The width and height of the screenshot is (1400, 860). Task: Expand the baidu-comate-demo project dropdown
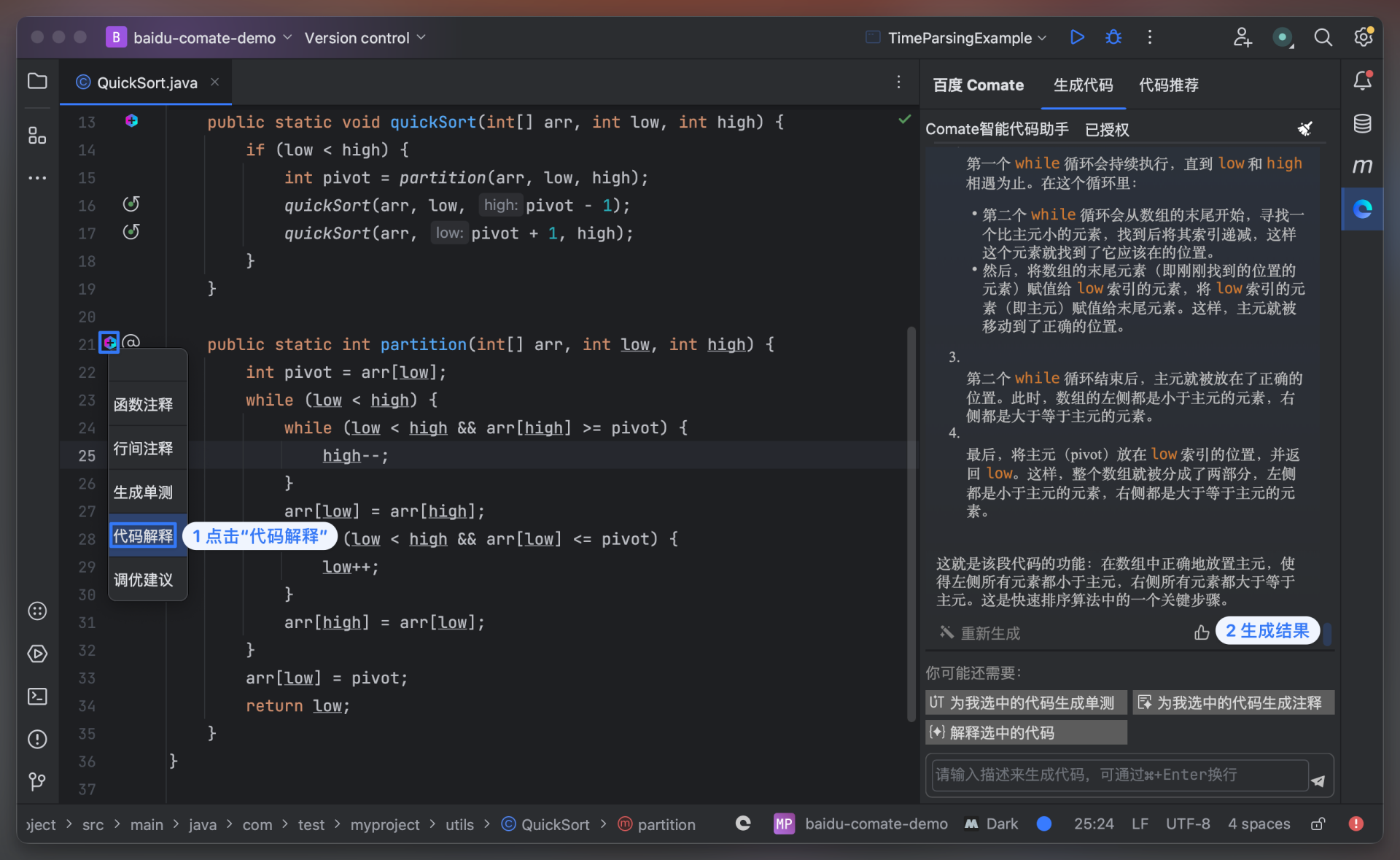tap(204, 38)
